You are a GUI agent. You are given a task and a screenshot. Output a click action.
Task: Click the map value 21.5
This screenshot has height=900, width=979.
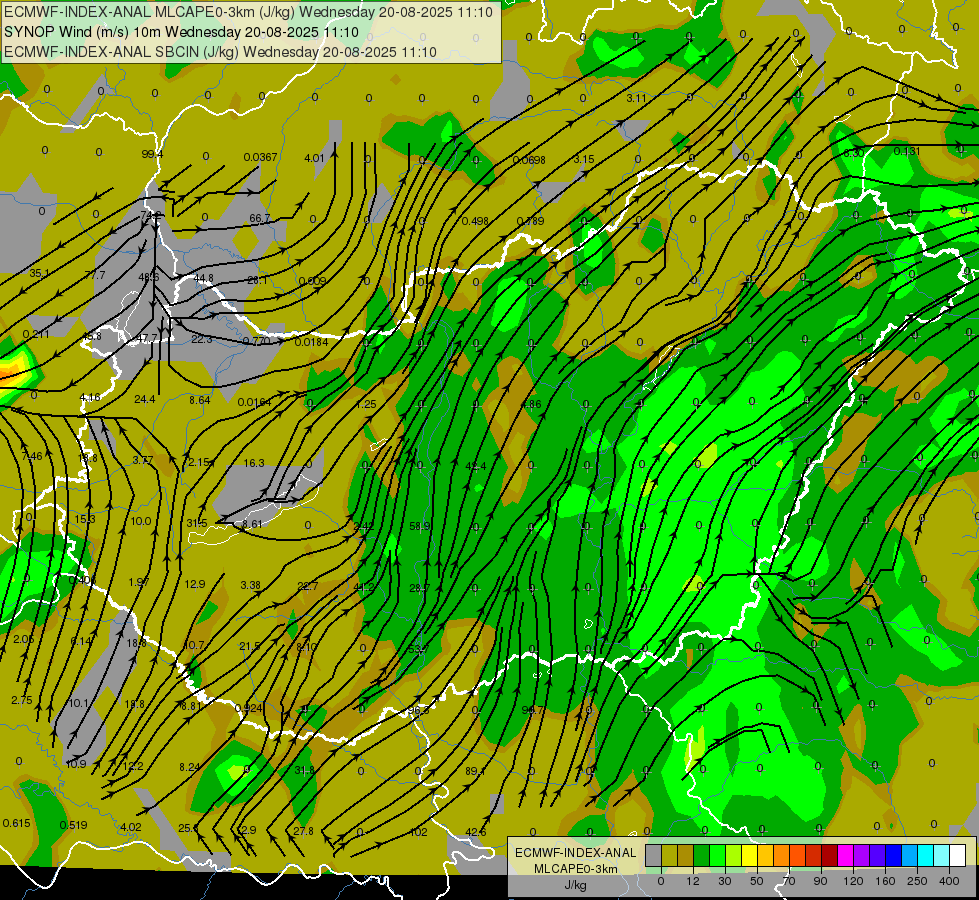[250, 646]
